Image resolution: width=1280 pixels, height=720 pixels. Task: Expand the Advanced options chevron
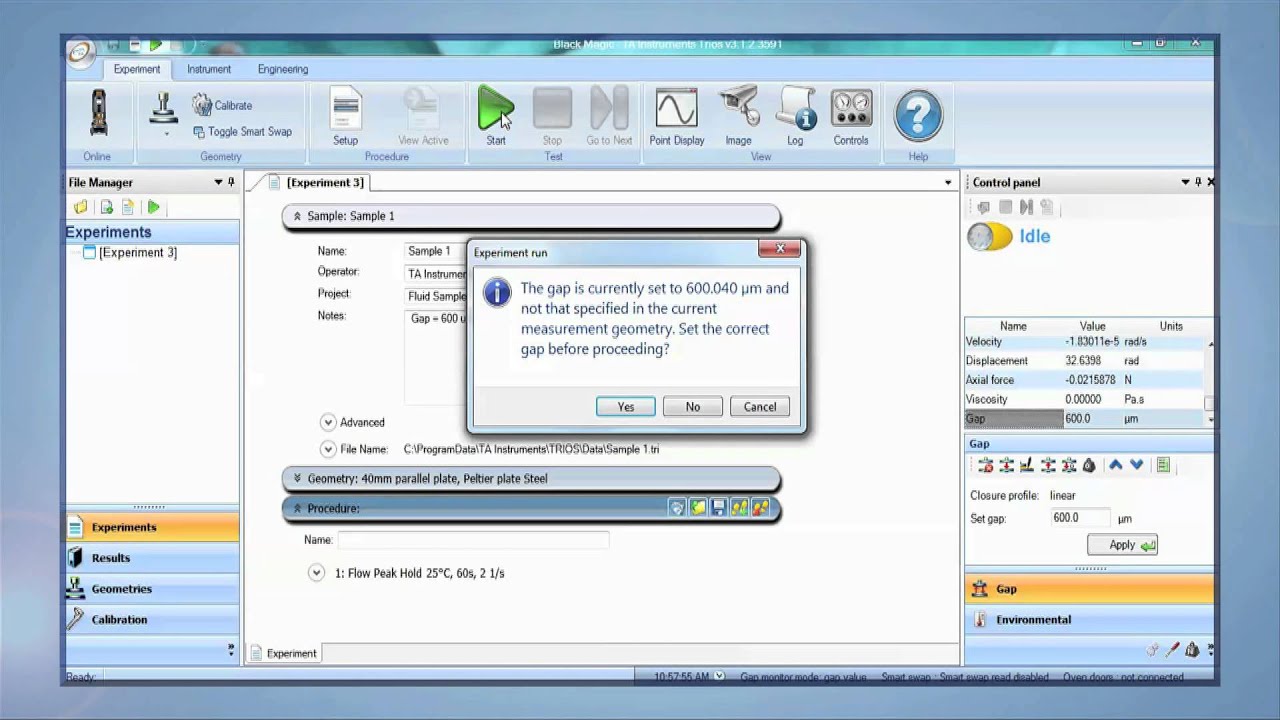coord(328,422)
